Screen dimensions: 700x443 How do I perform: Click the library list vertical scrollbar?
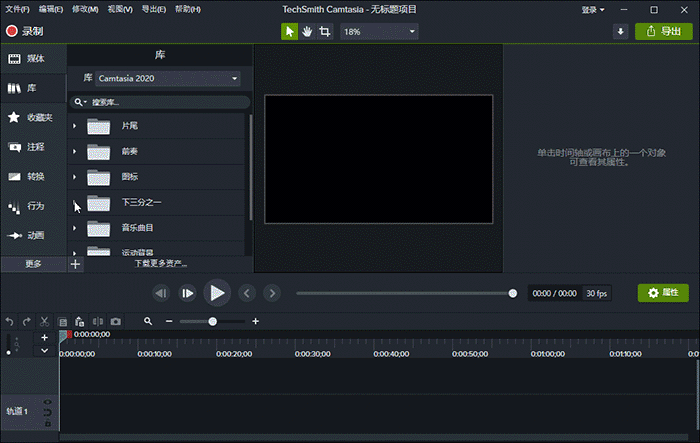[250, 167]
